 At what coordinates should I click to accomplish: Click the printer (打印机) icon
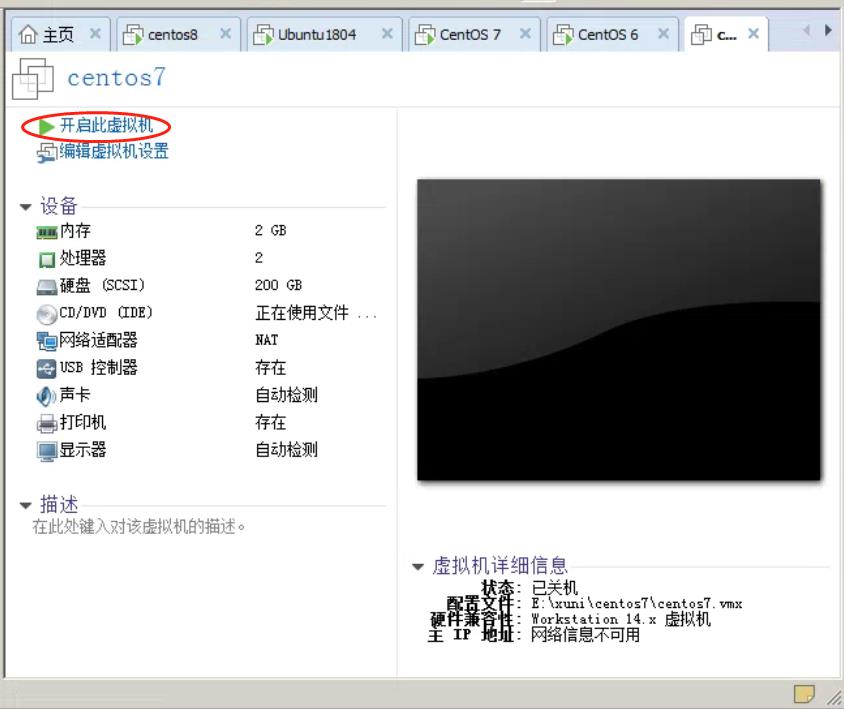(47, 424)
